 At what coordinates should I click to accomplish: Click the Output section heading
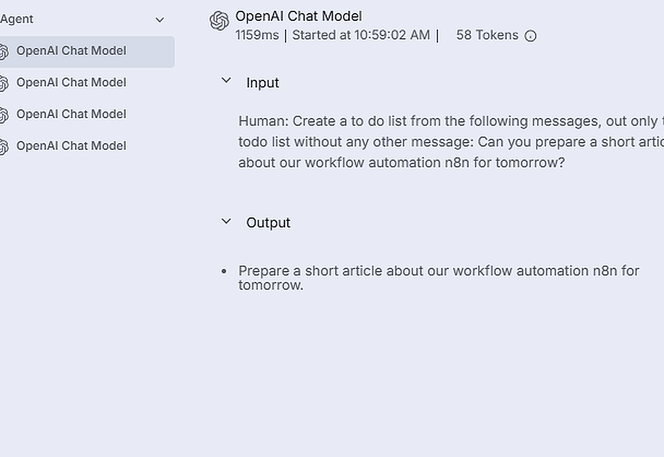268,223
